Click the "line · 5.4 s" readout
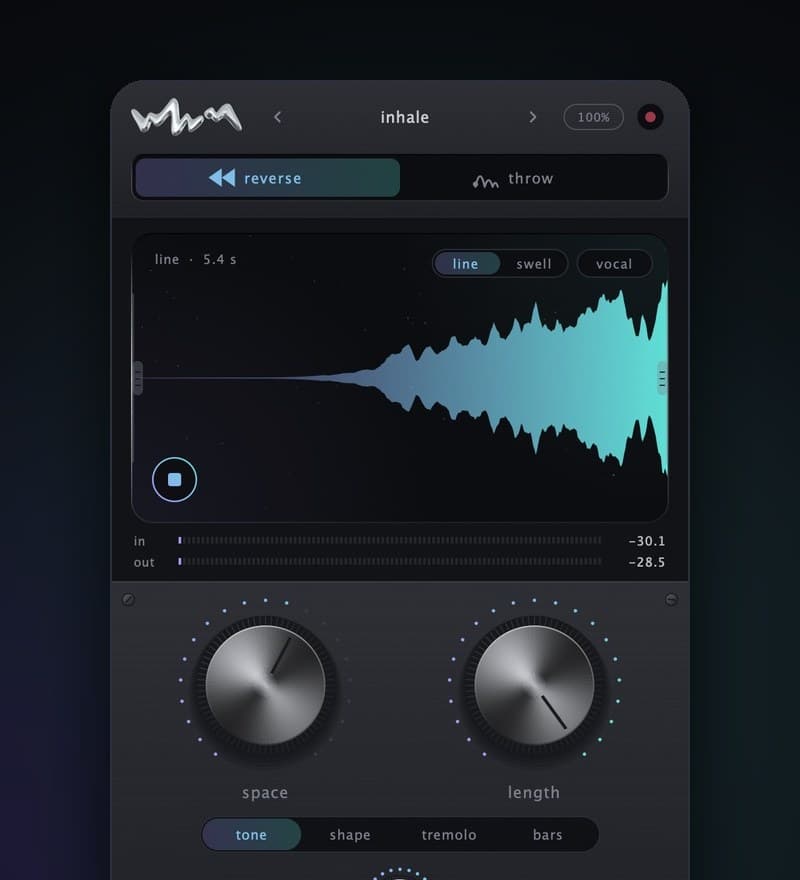Viewport: 800px width, 880px height. pyautogui.click(x=195, y=259)
